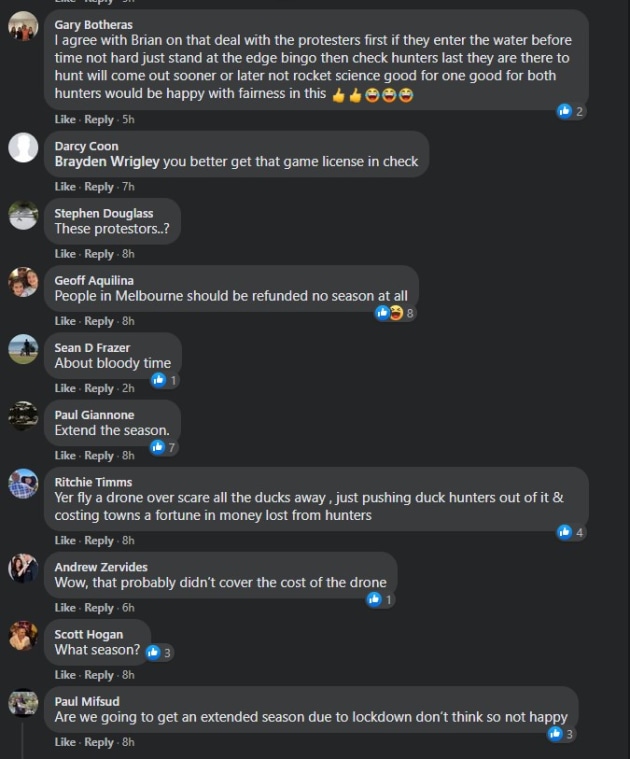This screenshot has height=759, width=630.
Task: Click Ritchie Timms's profile photo
Action: pos(23,483)
